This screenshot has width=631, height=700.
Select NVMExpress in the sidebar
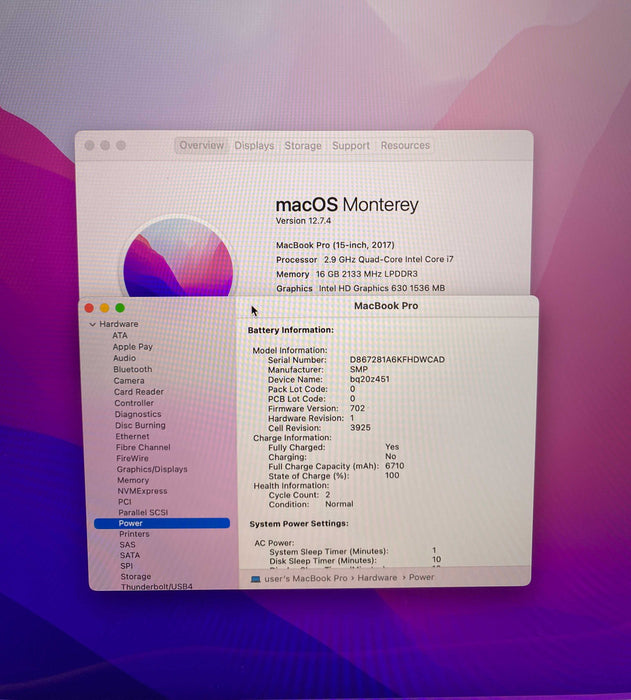pyautogui.click(x=142, y=491)
